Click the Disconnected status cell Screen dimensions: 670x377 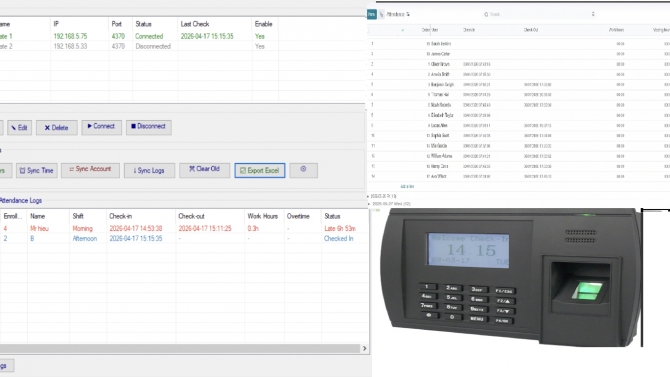[x=153, y=46]
